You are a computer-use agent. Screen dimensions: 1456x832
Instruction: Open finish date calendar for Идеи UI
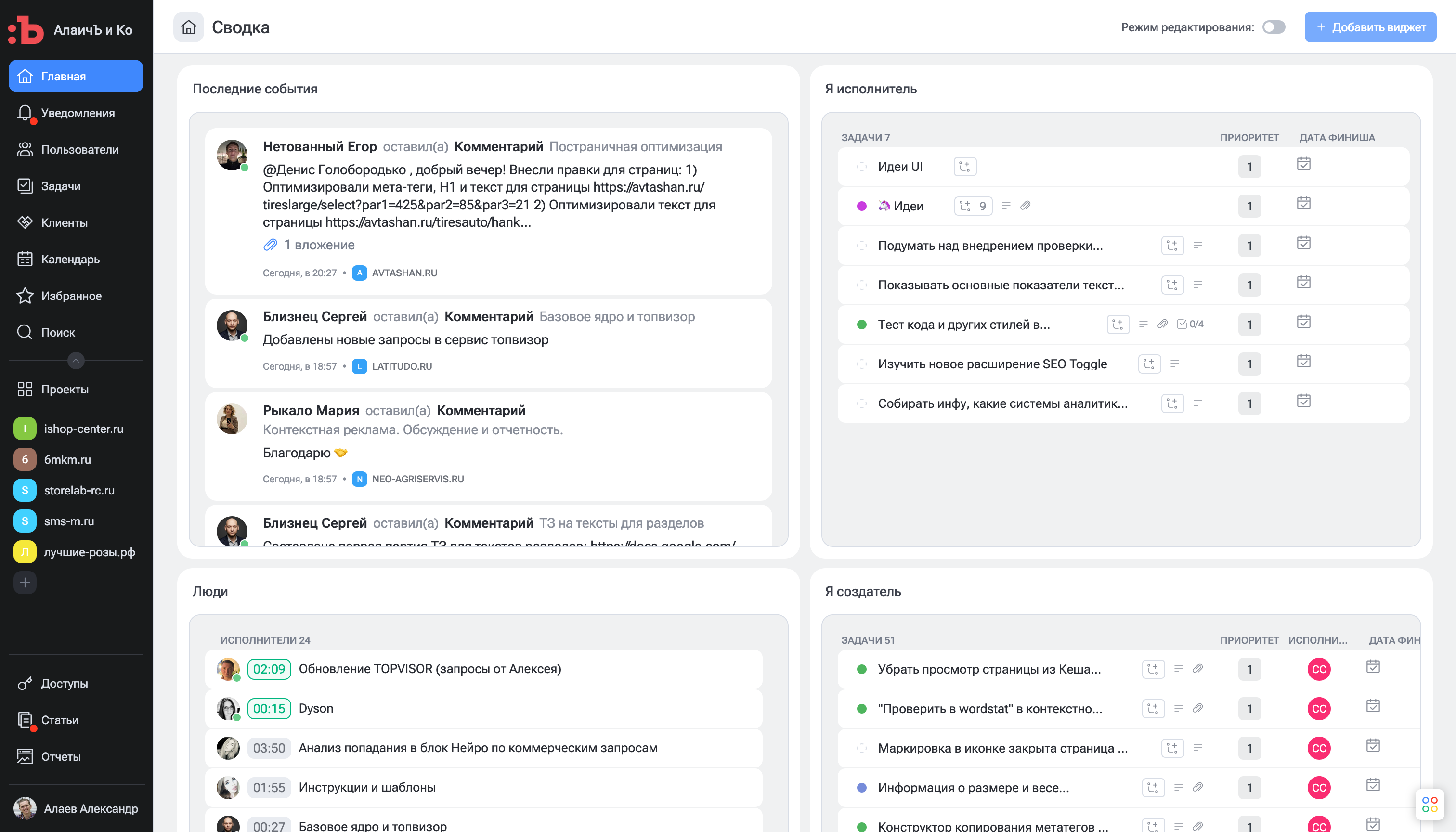click(1303, 164)
